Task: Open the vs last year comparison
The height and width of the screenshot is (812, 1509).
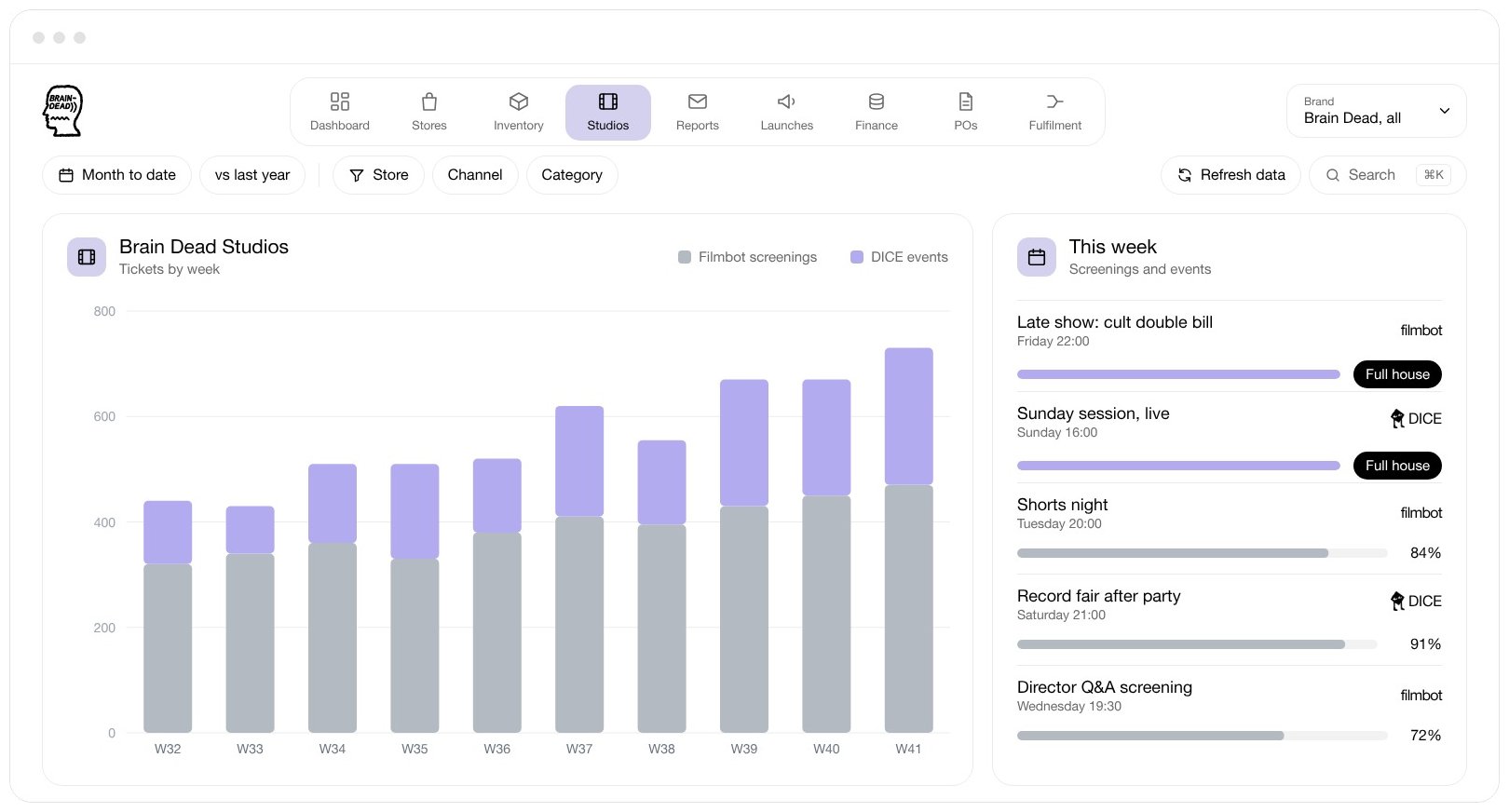Action: [252, 175]
